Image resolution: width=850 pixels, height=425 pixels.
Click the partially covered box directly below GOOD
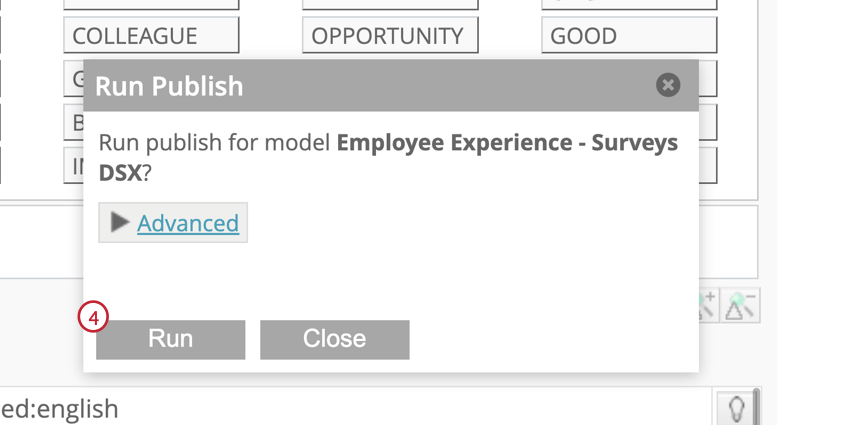tap(707, 78)
